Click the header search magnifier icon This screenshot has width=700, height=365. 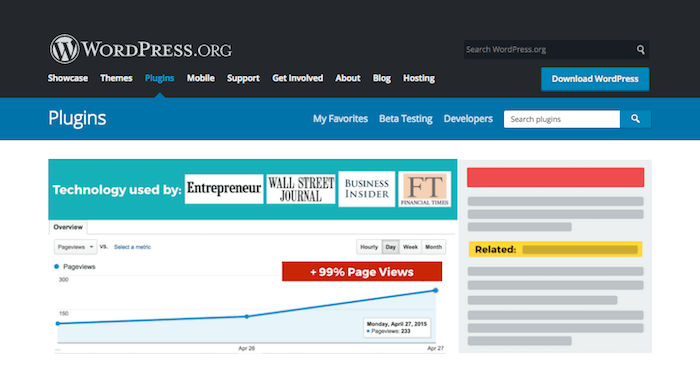click(x=641, y=50)
